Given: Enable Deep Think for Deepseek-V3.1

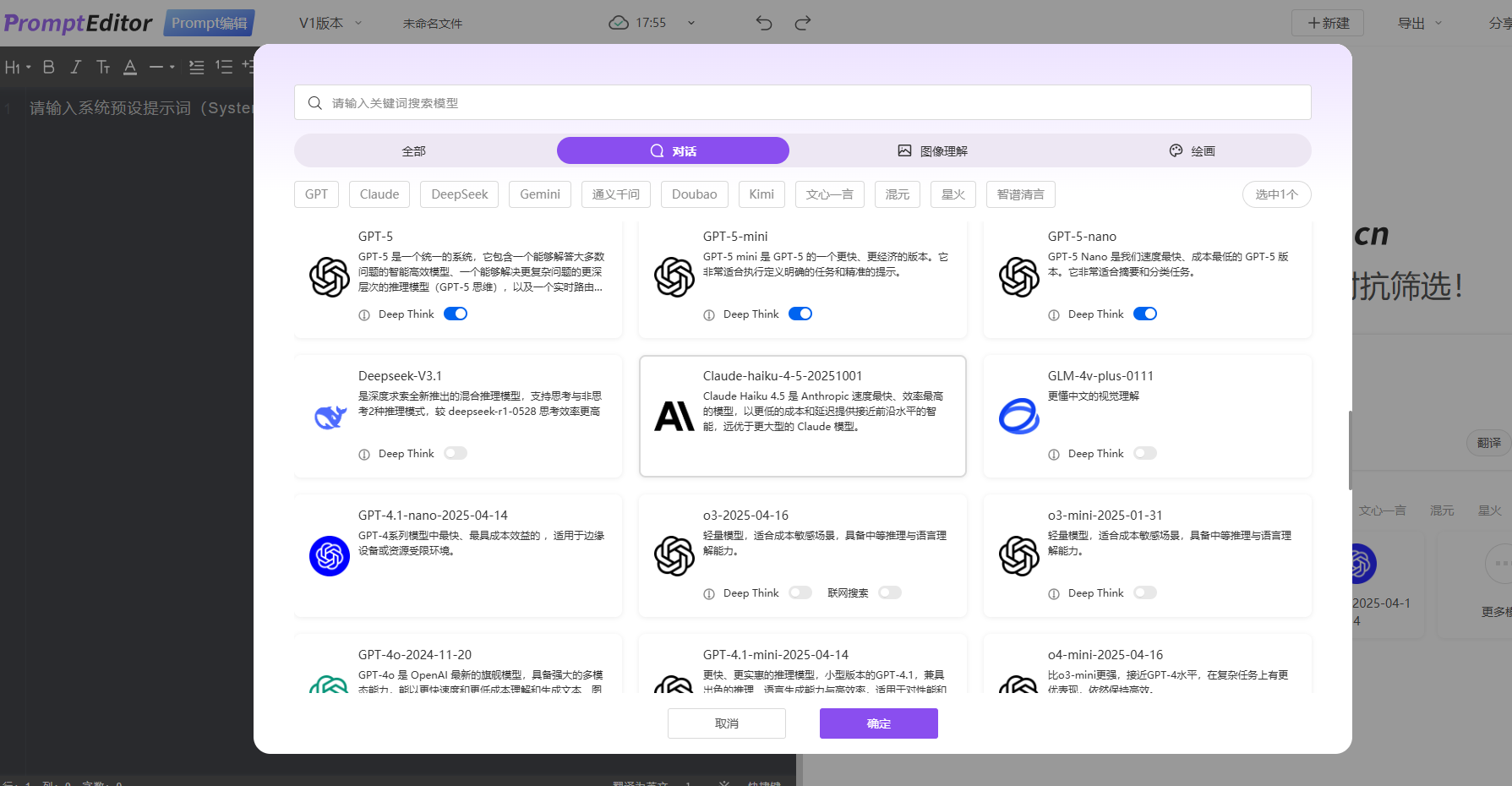Looking at the screenshot, I should click(x=456, y=453).
